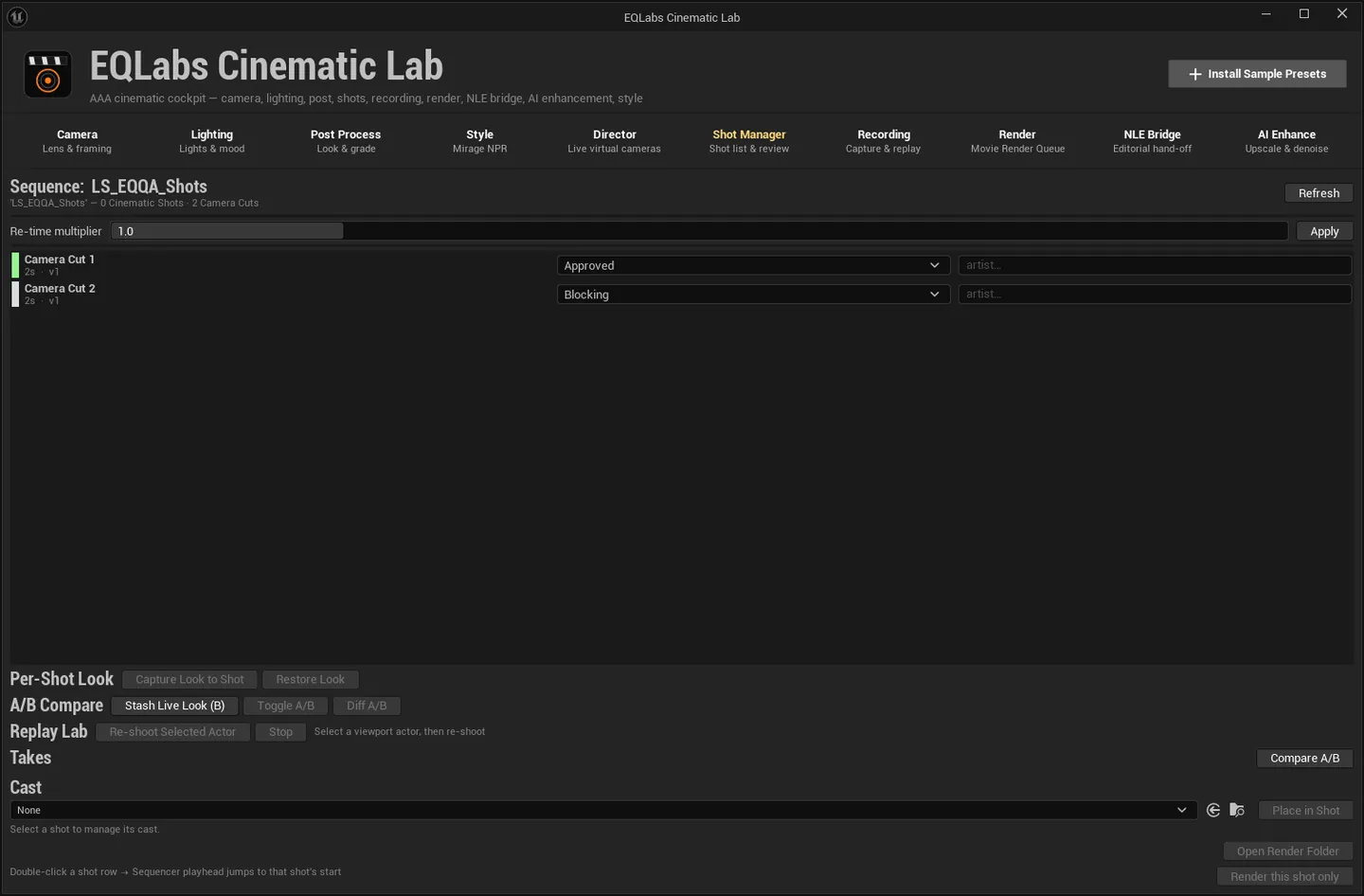Go to the NLE Bridge tab
The image size is (1364, 896).
pos(1153,141)
